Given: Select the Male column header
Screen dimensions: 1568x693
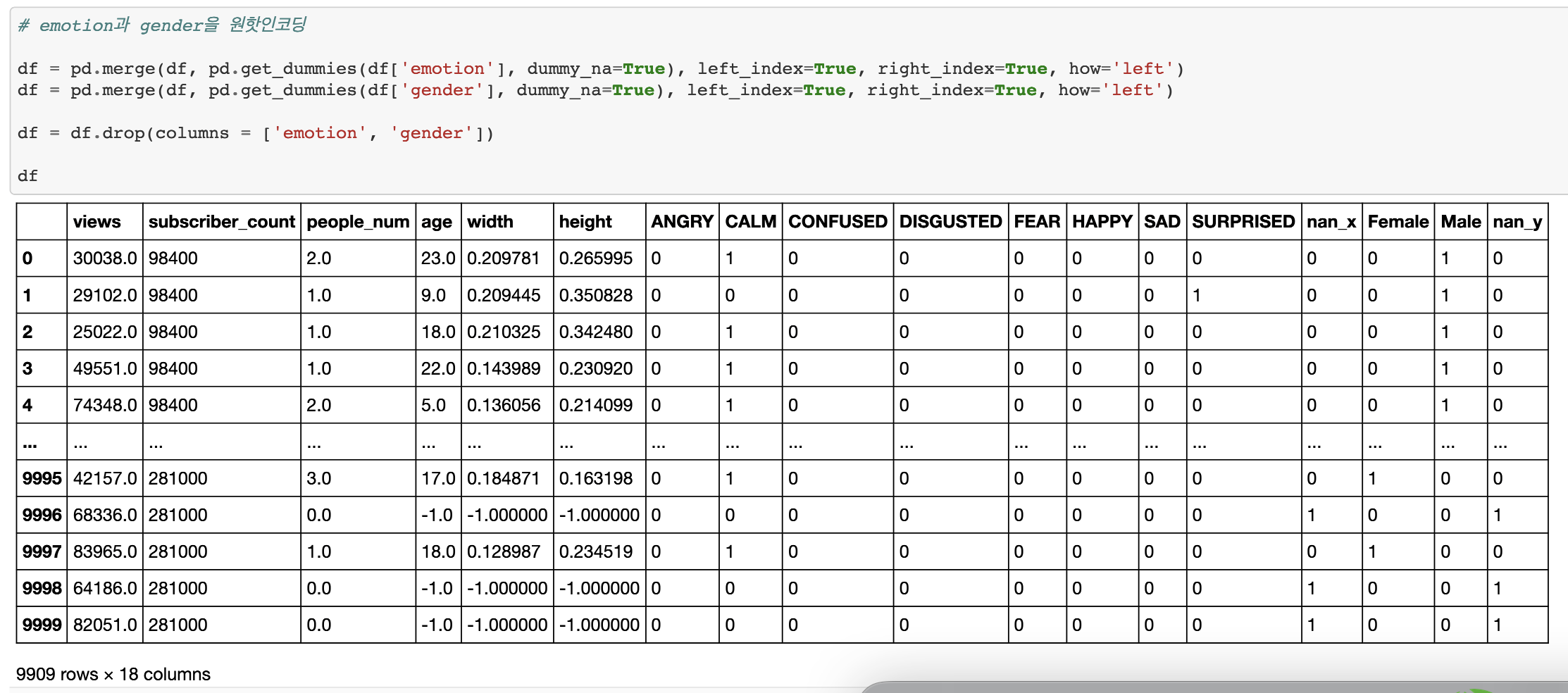Looking at the screenshot, I should pos(1461,222).
